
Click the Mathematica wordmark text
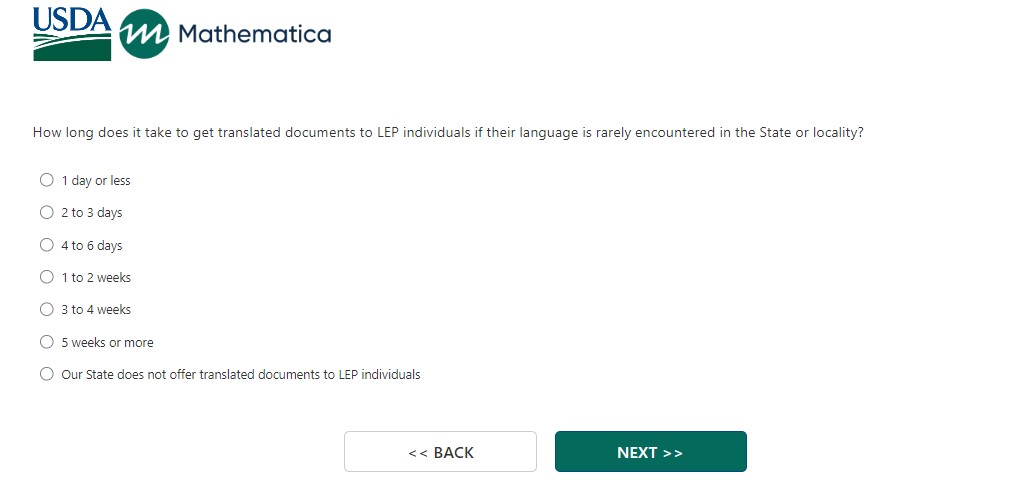click(x=254, y=35)
